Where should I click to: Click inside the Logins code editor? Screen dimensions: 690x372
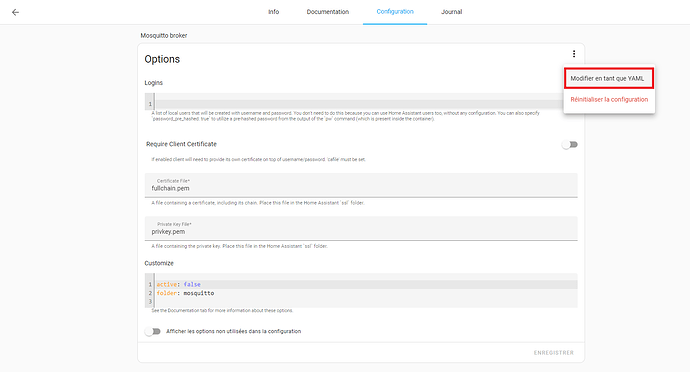359,101
